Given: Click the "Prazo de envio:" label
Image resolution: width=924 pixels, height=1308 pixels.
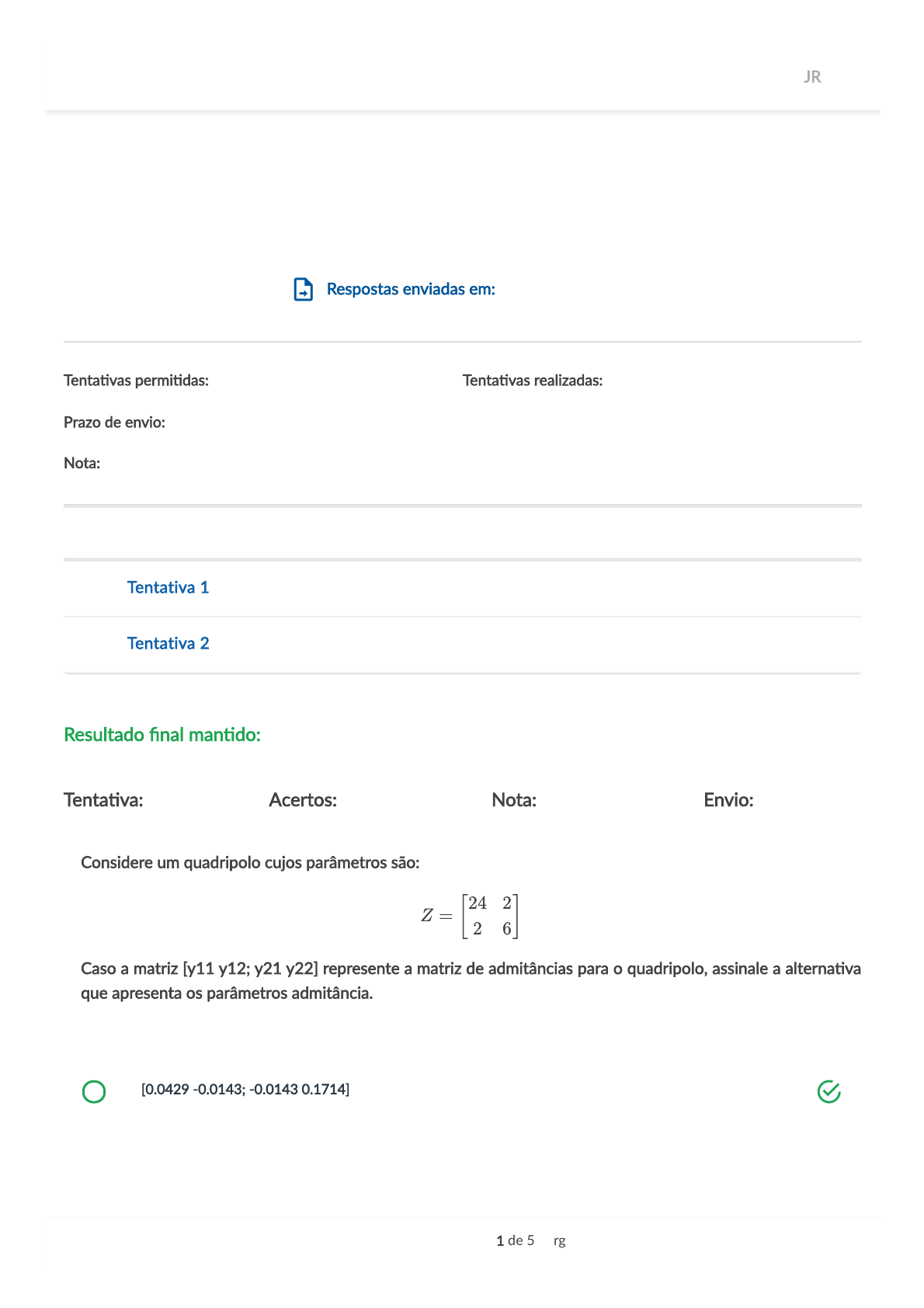Looking at the screenshot, I should pyautogui.click(x=114, y=423).
